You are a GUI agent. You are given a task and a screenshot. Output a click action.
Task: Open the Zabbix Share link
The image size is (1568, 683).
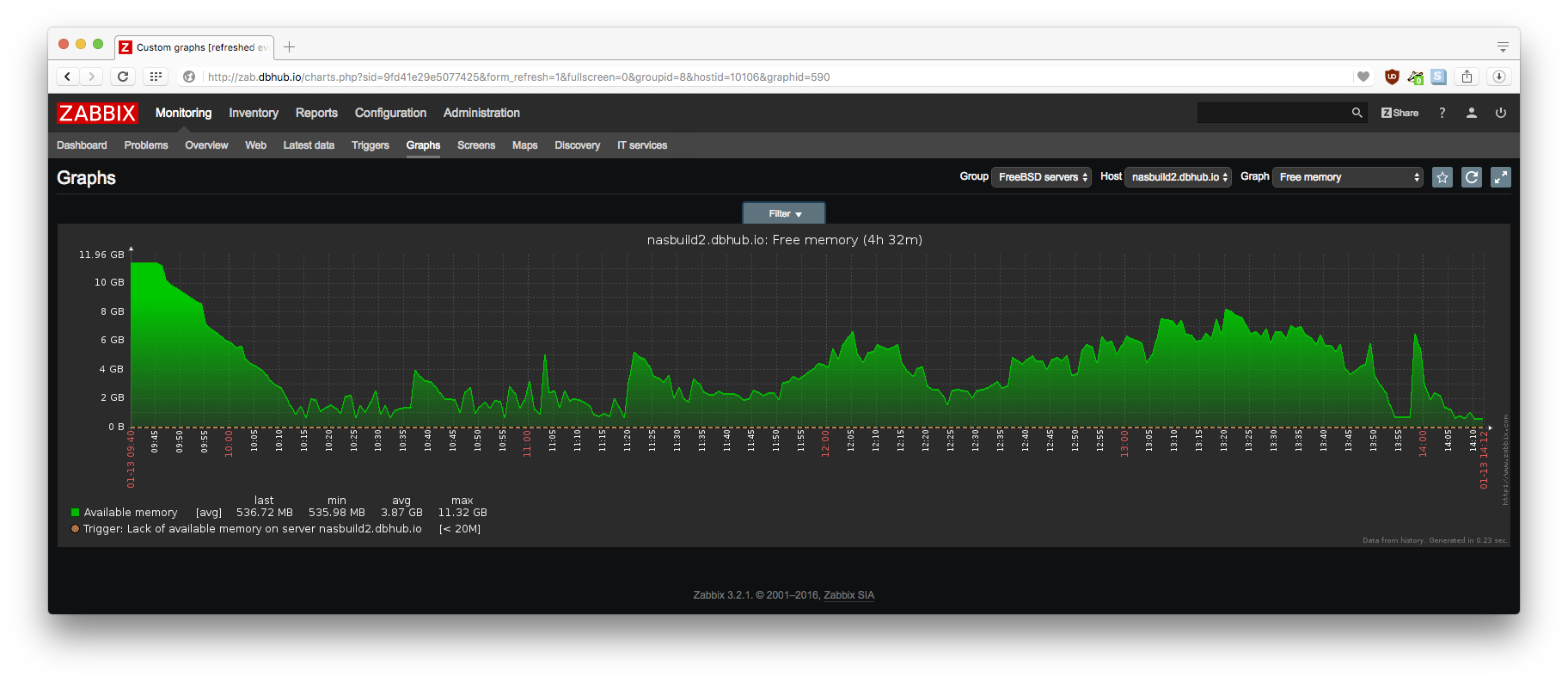1400,113
